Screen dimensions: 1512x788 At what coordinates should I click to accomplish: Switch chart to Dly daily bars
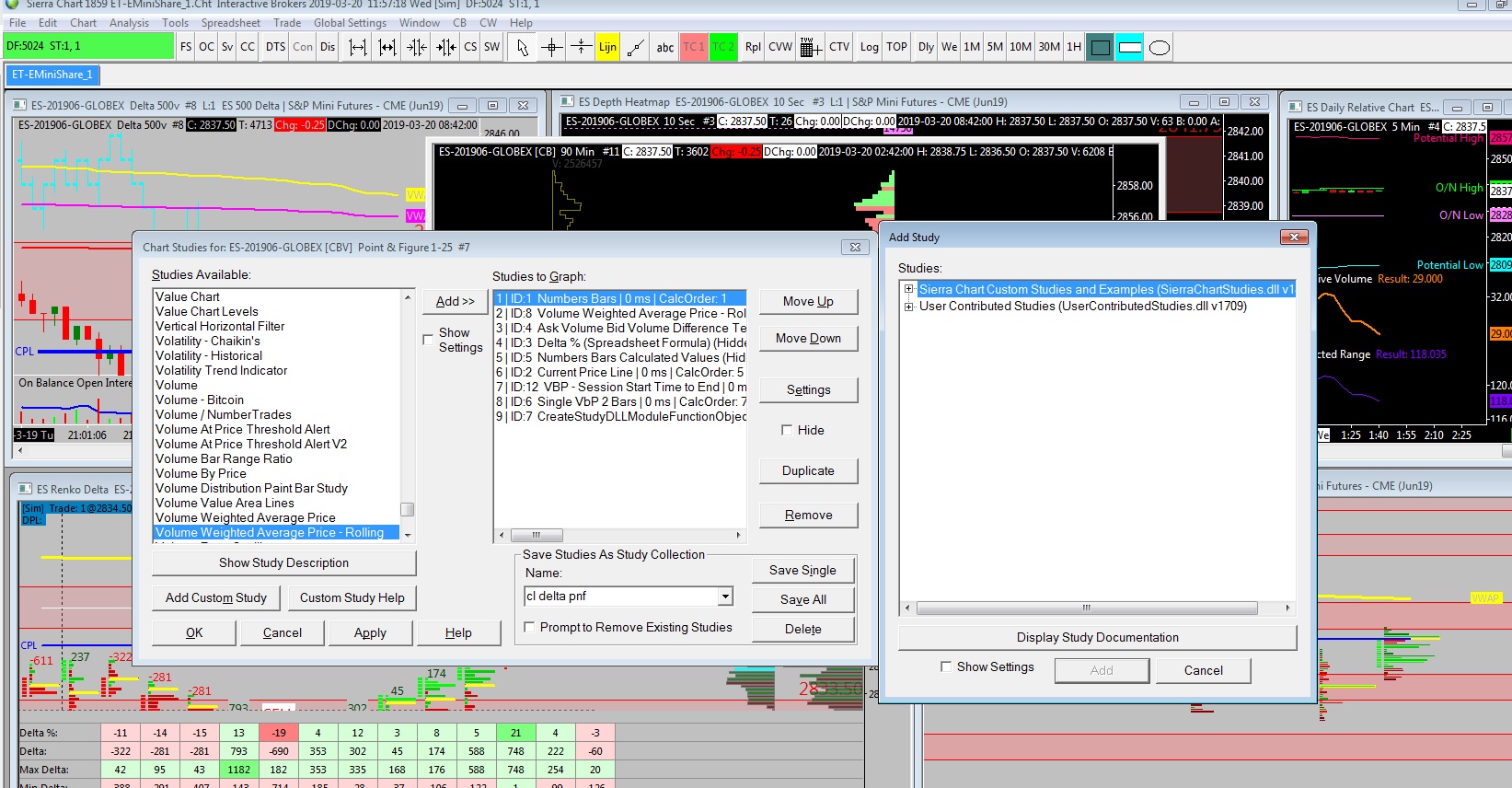point(926,47)
